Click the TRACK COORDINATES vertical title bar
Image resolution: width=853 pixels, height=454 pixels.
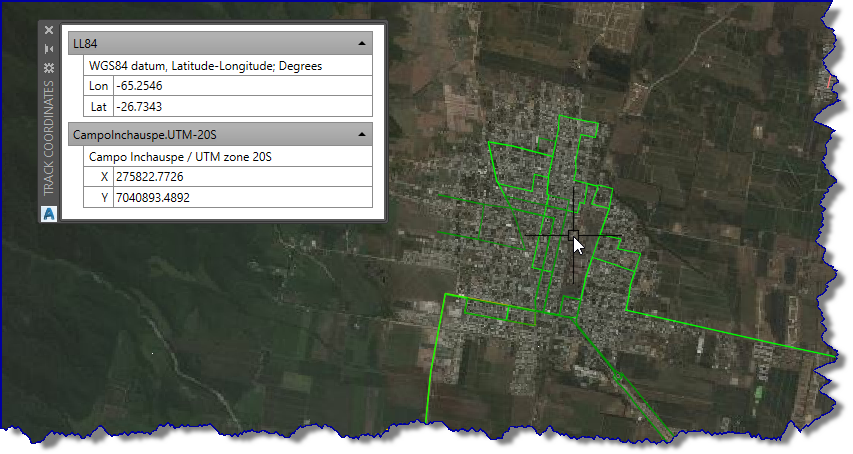coord(49,138)
